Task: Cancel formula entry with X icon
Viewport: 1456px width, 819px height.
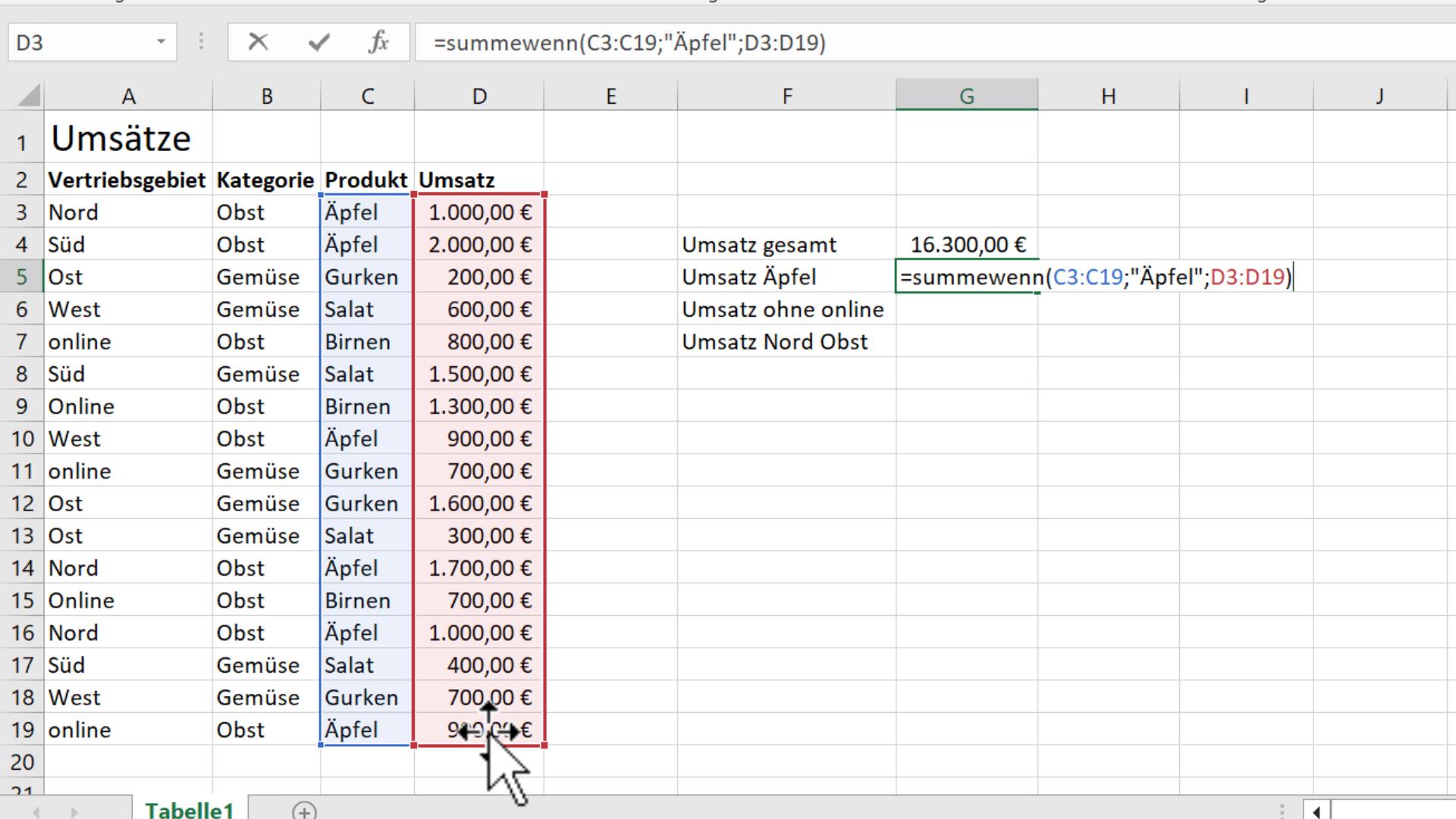Action: click(258, 42)
